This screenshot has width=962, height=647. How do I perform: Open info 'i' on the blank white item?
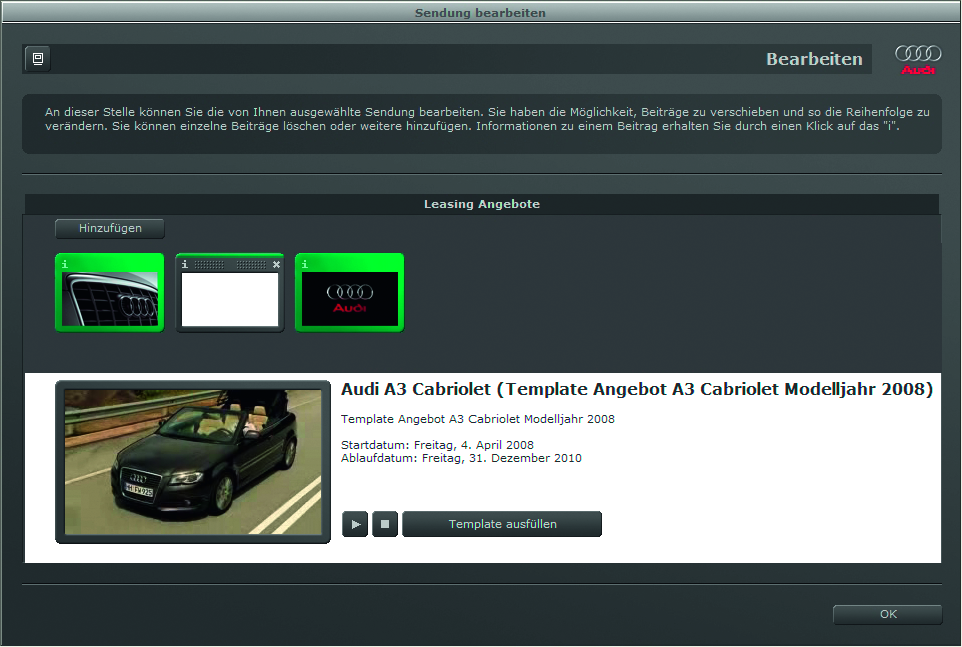[185, 264]
